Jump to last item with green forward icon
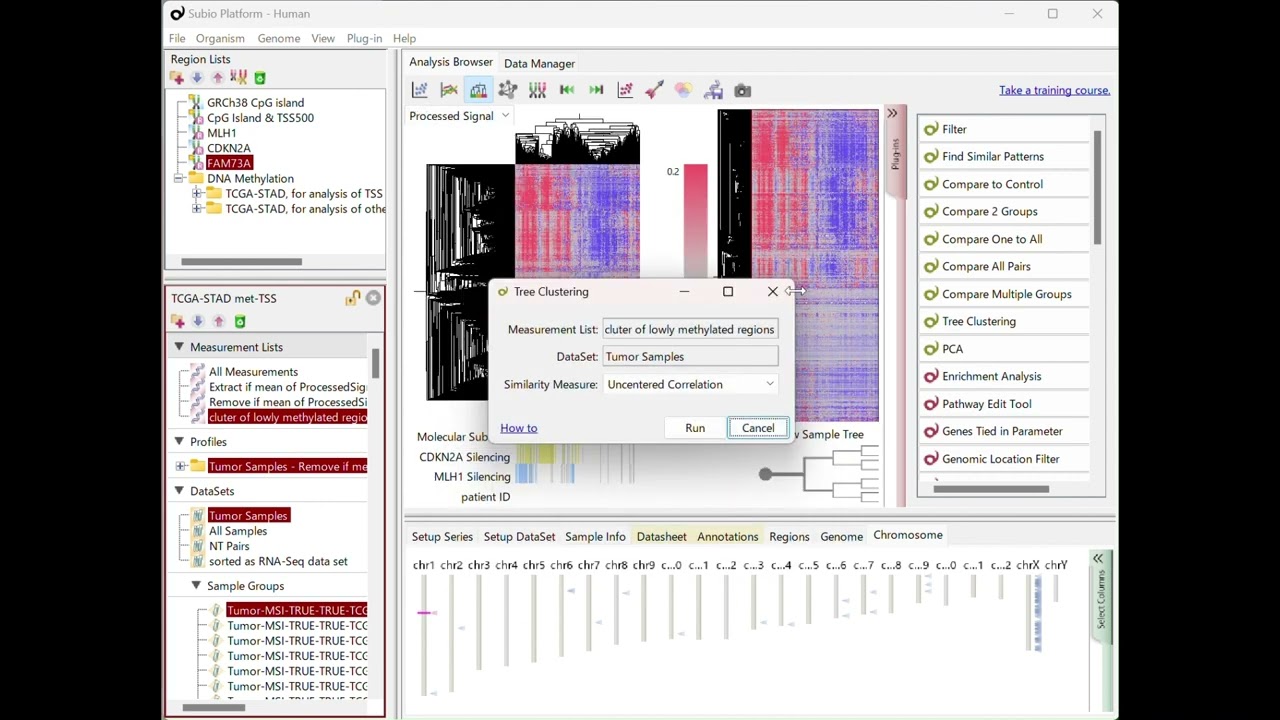1280x720 pixels. (596, 90)
